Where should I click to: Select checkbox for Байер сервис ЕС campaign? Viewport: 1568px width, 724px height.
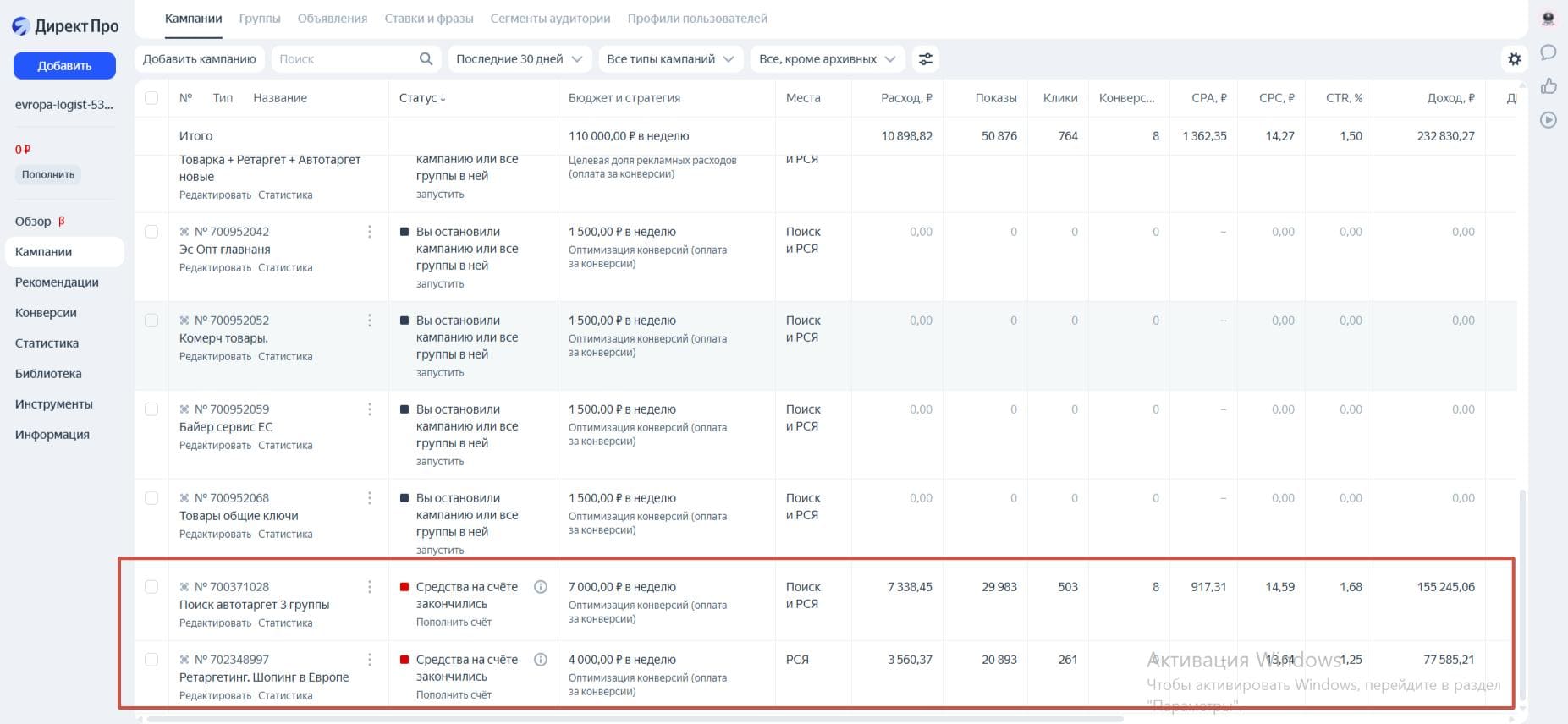(151, 409)
